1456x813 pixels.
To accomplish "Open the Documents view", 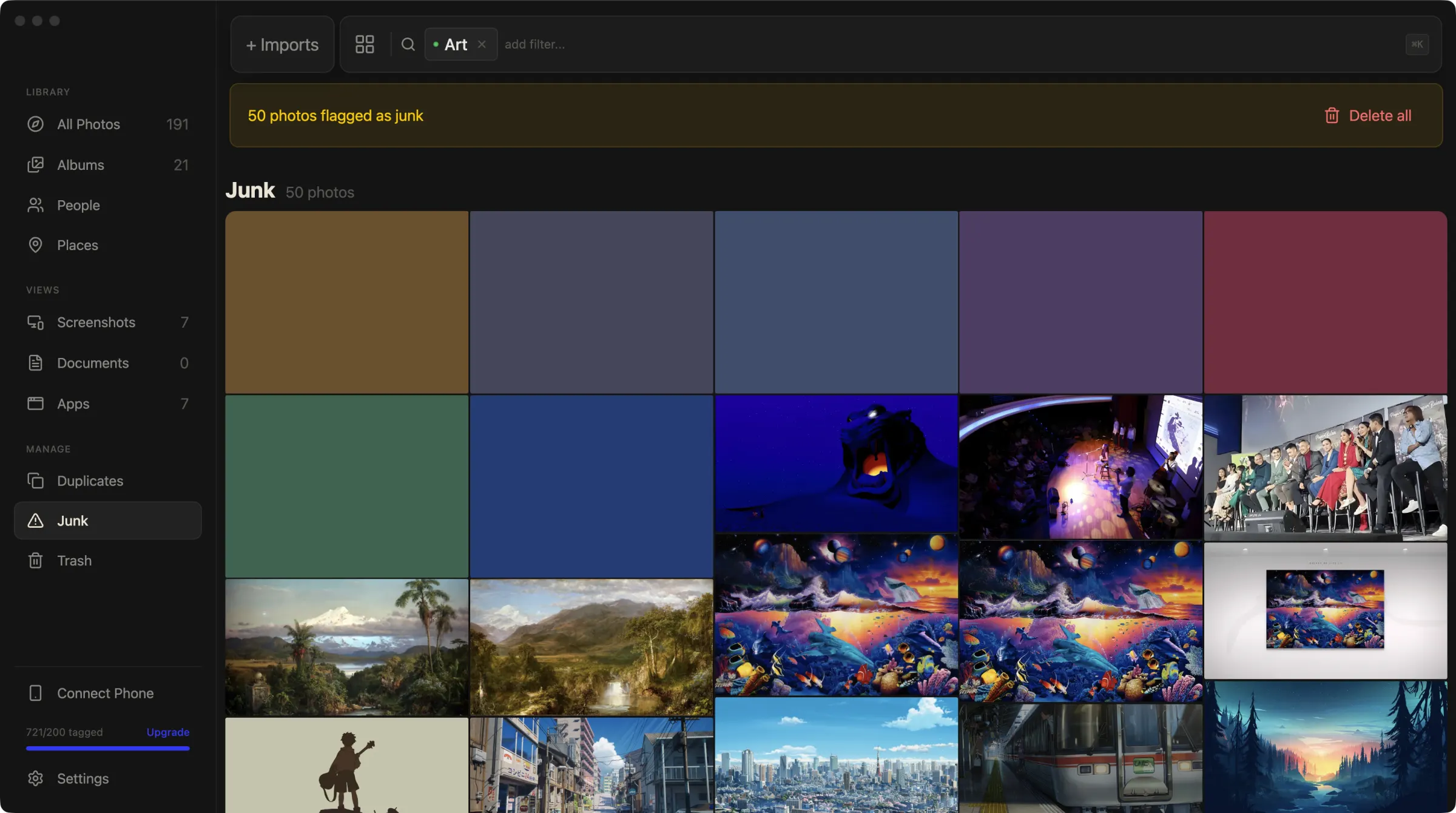I will coord(108,363).
